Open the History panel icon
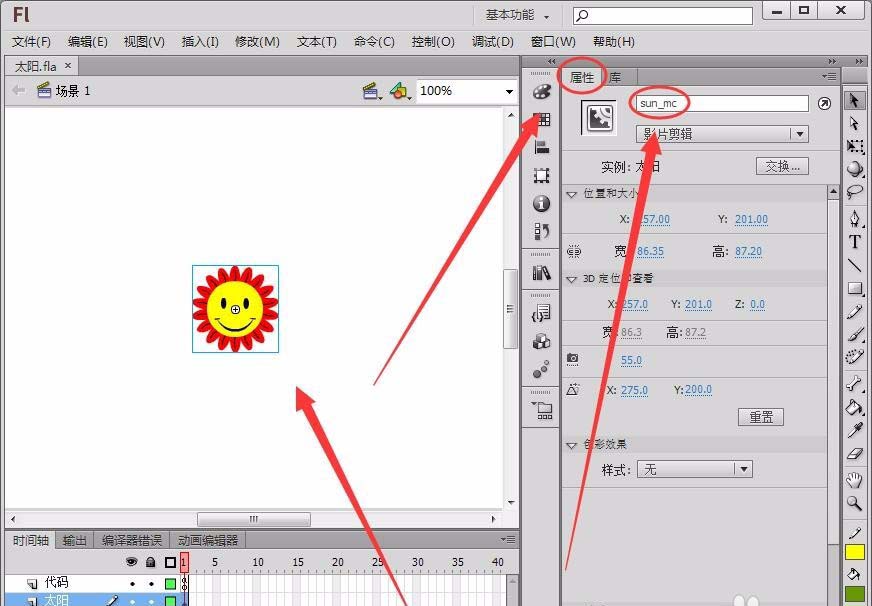The image size is (872, 606). [x=541, y=231]
